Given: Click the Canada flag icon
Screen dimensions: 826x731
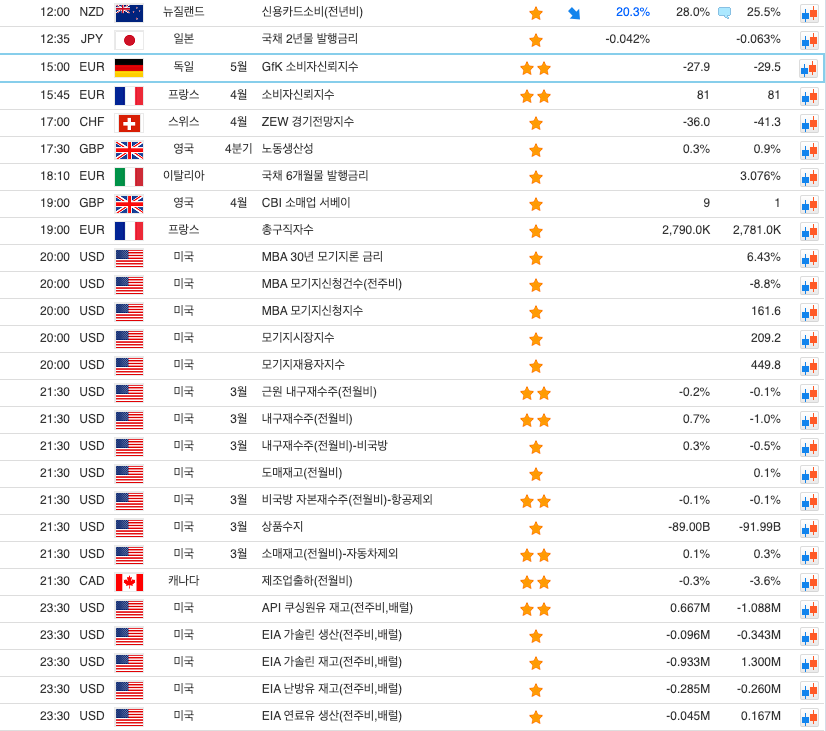Looking at the screenshot, I should [x=129, y=582].
